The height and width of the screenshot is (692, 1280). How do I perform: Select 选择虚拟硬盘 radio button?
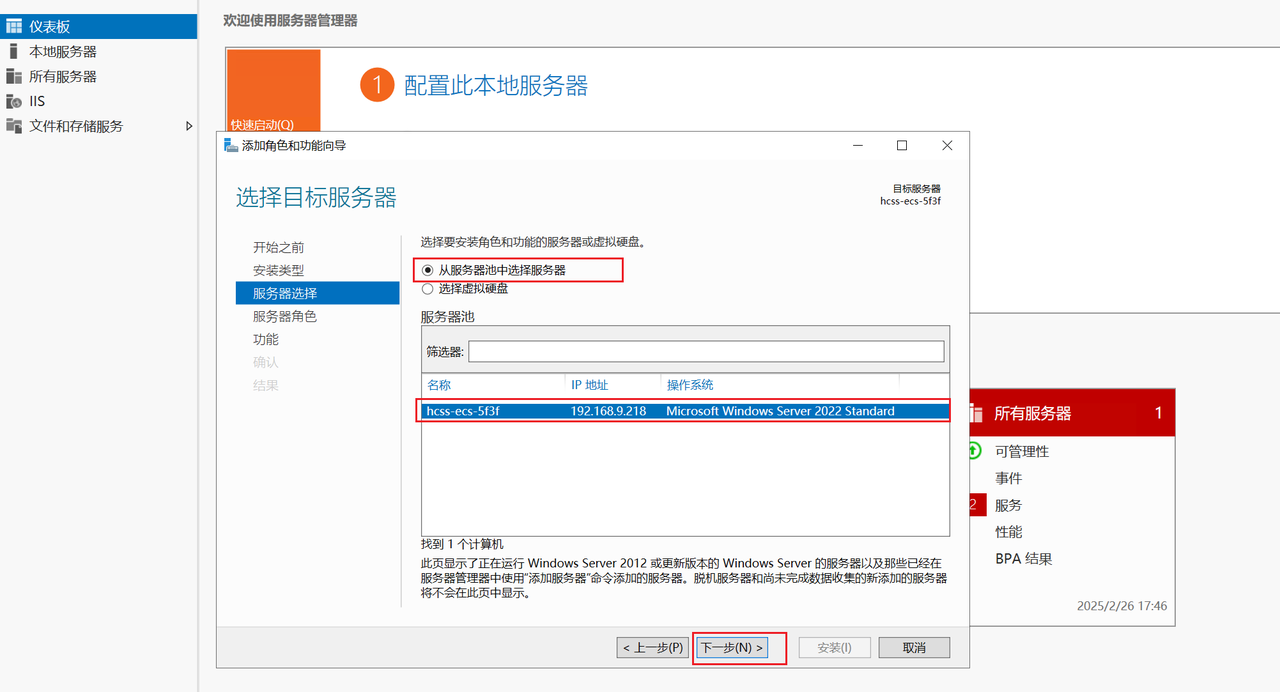(x=428, y=288)
